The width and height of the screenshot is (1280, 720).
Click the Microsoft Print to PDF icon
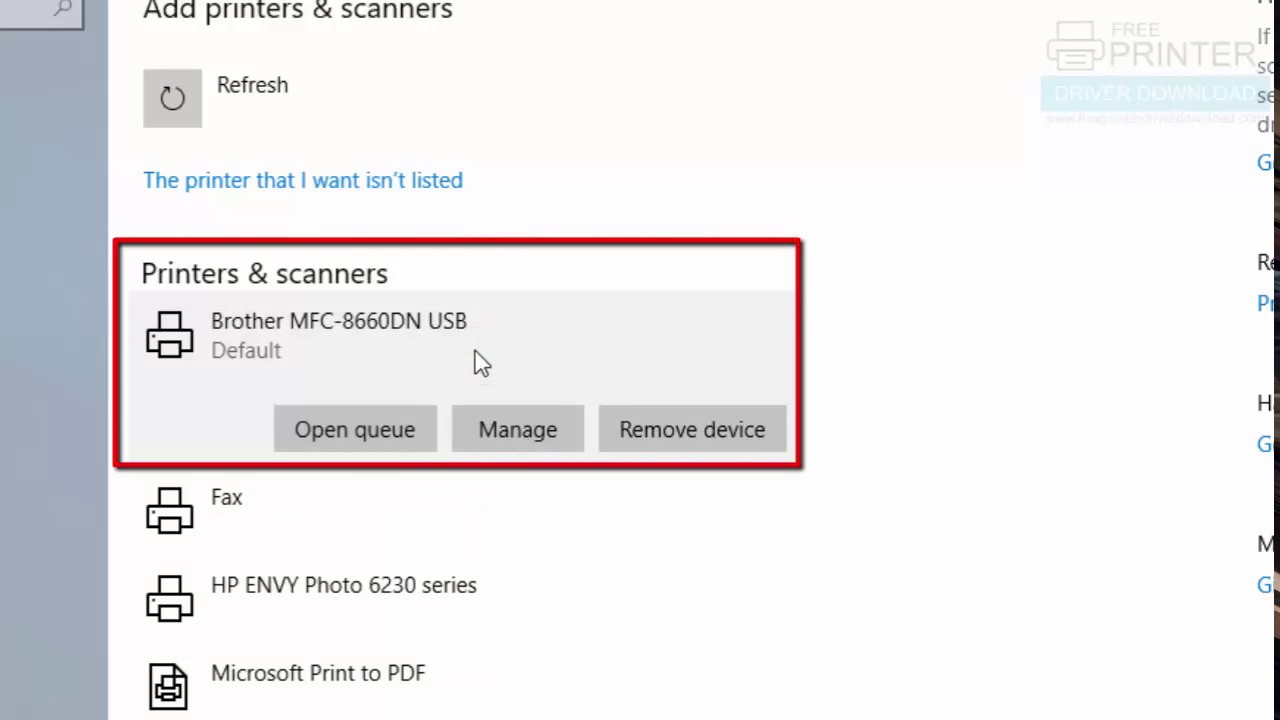pyautogui.click(x=168, y=686)
